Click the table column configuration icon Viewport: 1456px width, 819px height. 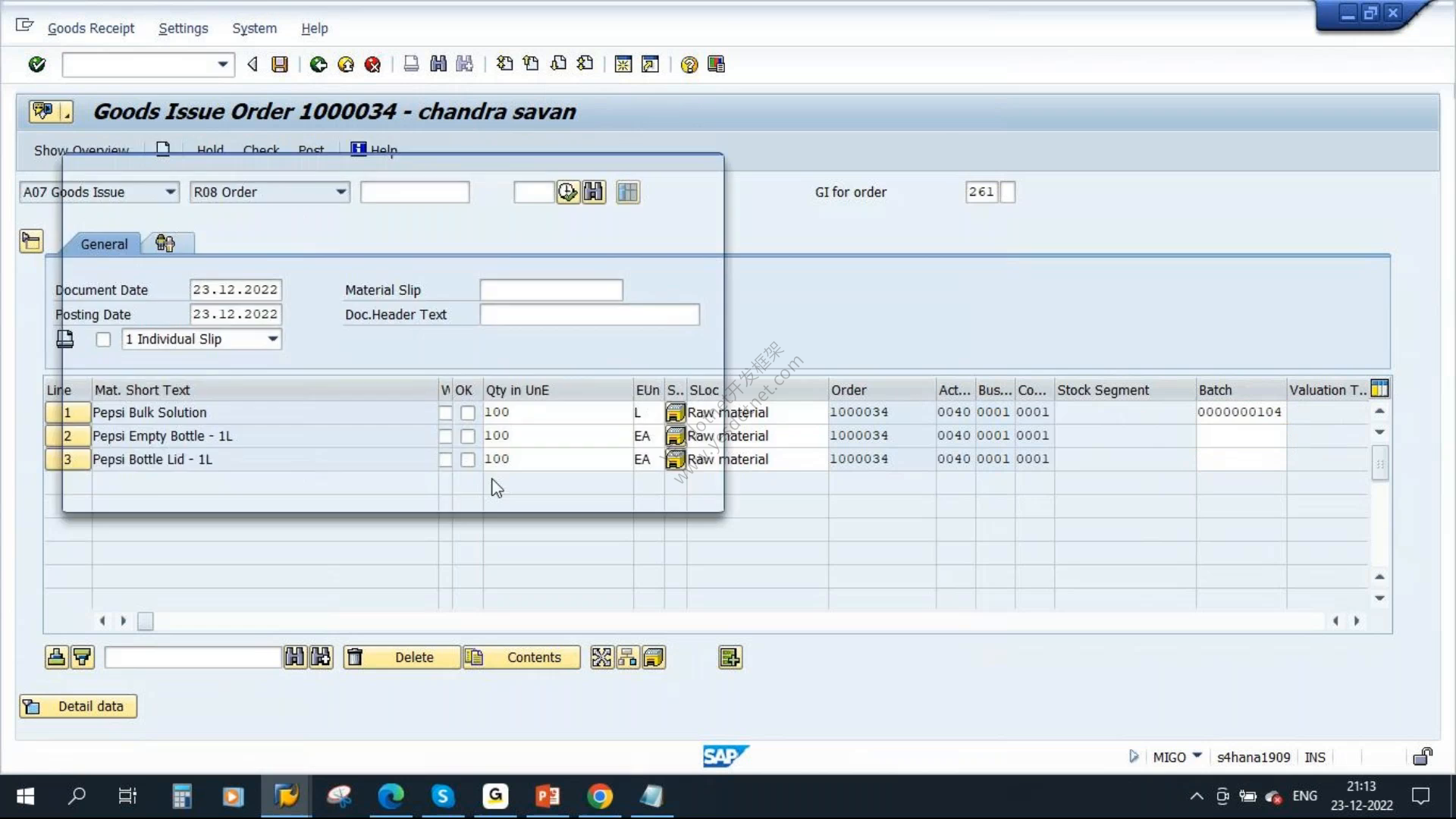pos(1379,389)
